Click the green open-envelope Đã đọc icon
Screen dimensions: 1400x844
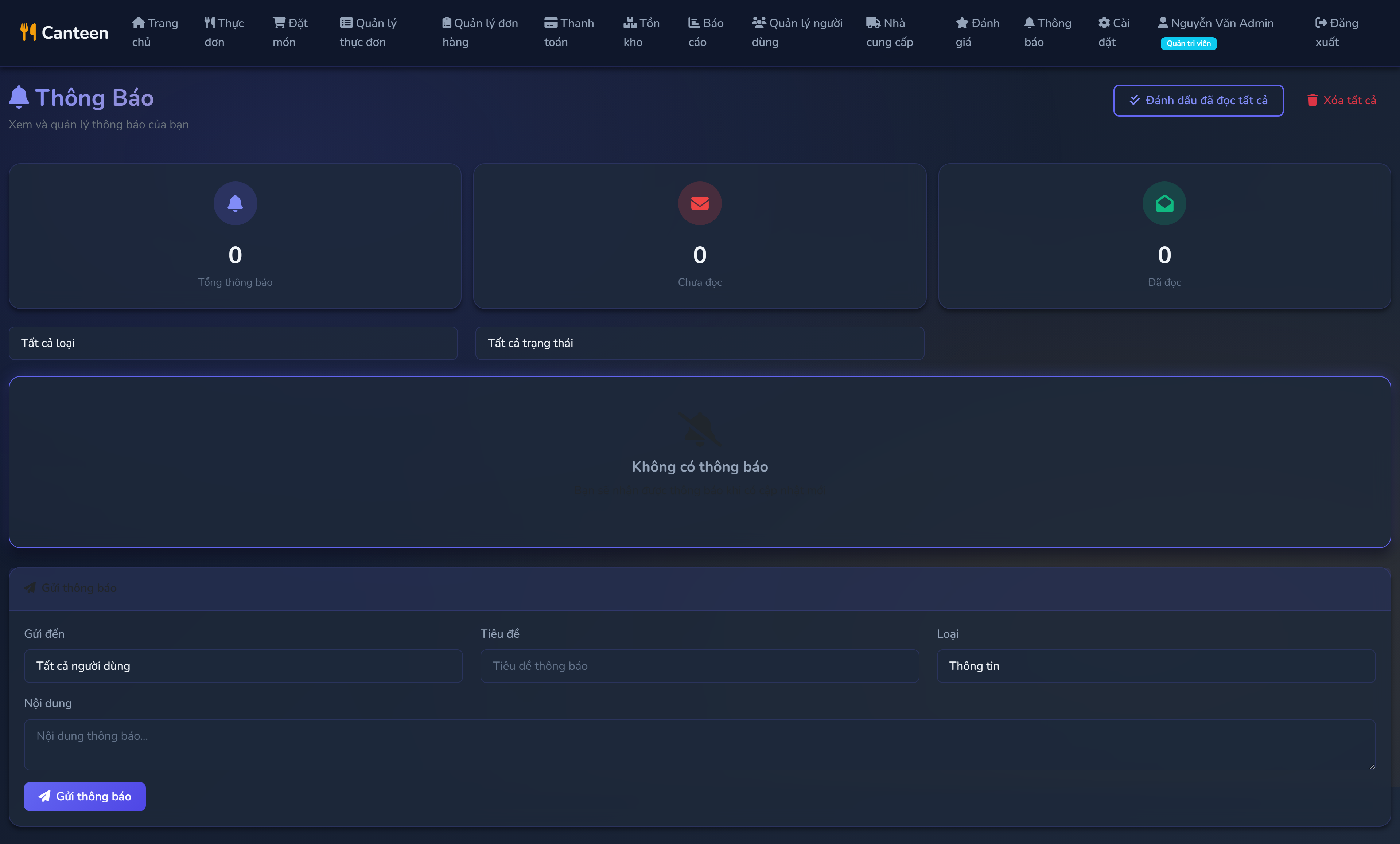tap(1164, 203)
